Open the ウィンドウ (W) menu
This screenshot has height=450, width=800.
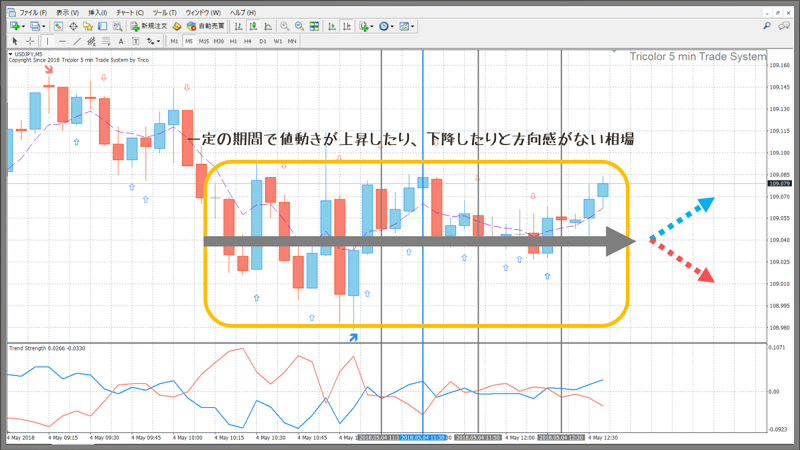[x=203, y=12]
